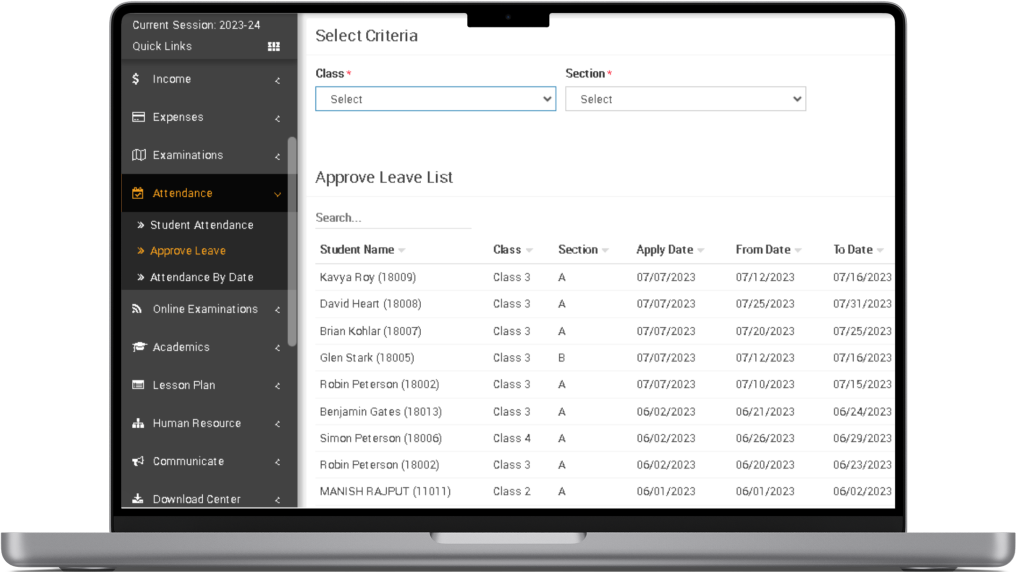Screen dimensions: 1016x572
Task: Select David Heart (18008) row
Action: (605, 304)
